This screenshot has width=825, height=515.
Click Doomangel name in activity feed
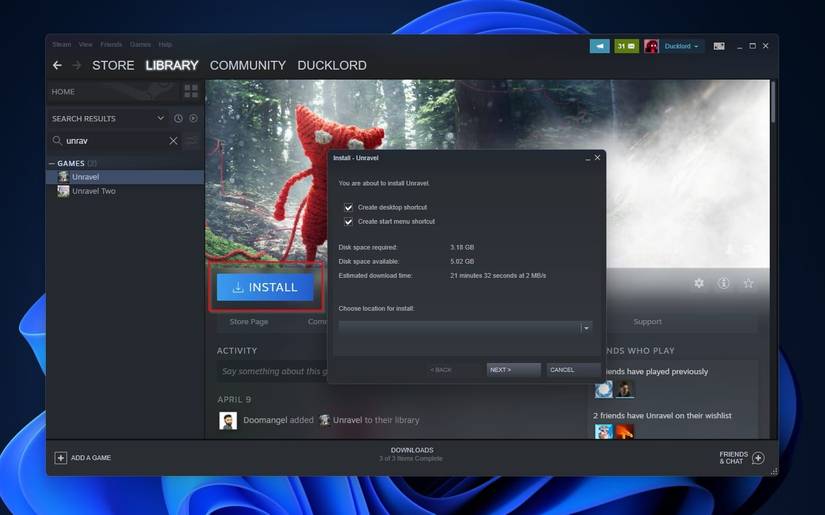click(265, 420)
